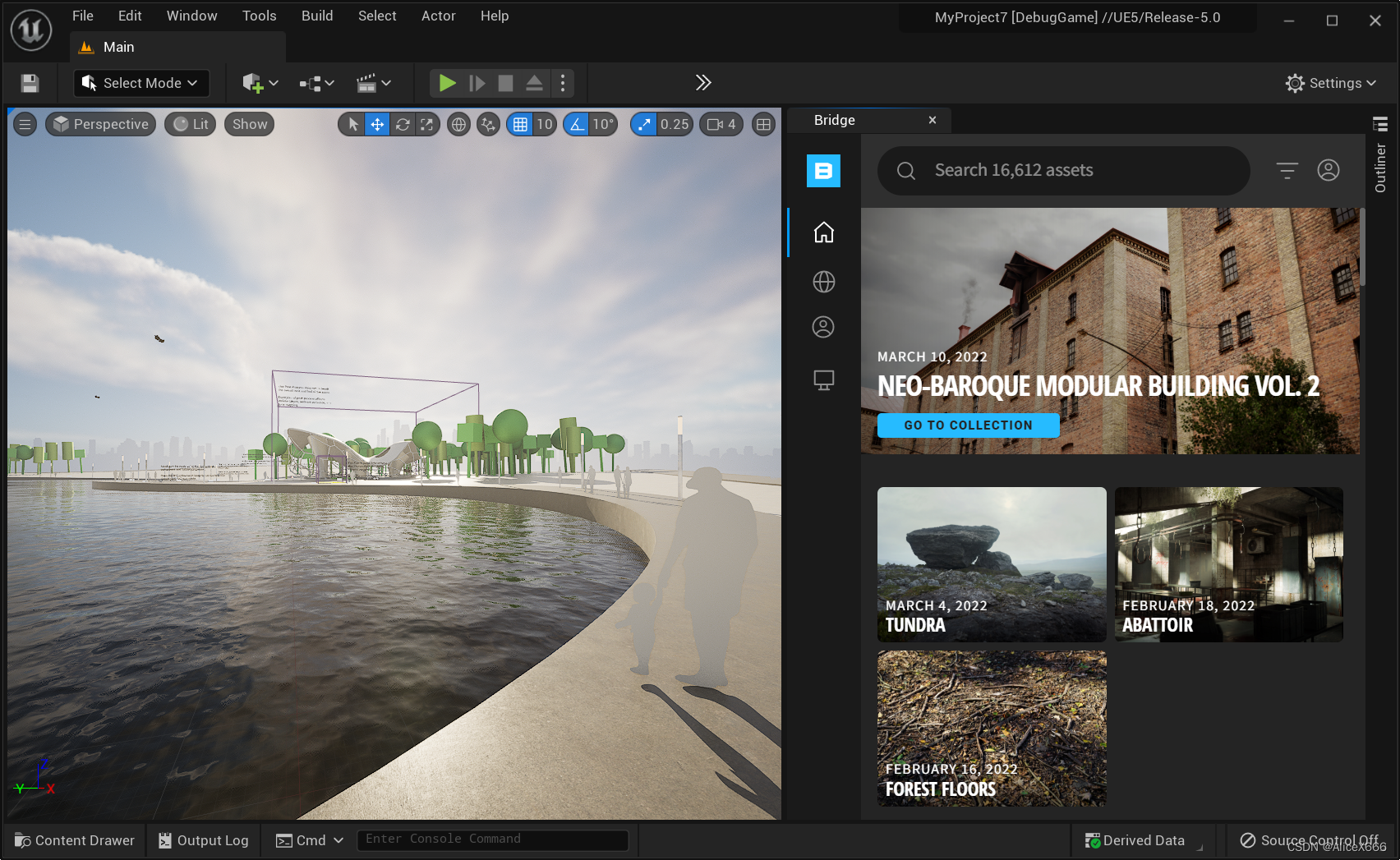
Task: Open the Select menu
Action: coord(377,16)
